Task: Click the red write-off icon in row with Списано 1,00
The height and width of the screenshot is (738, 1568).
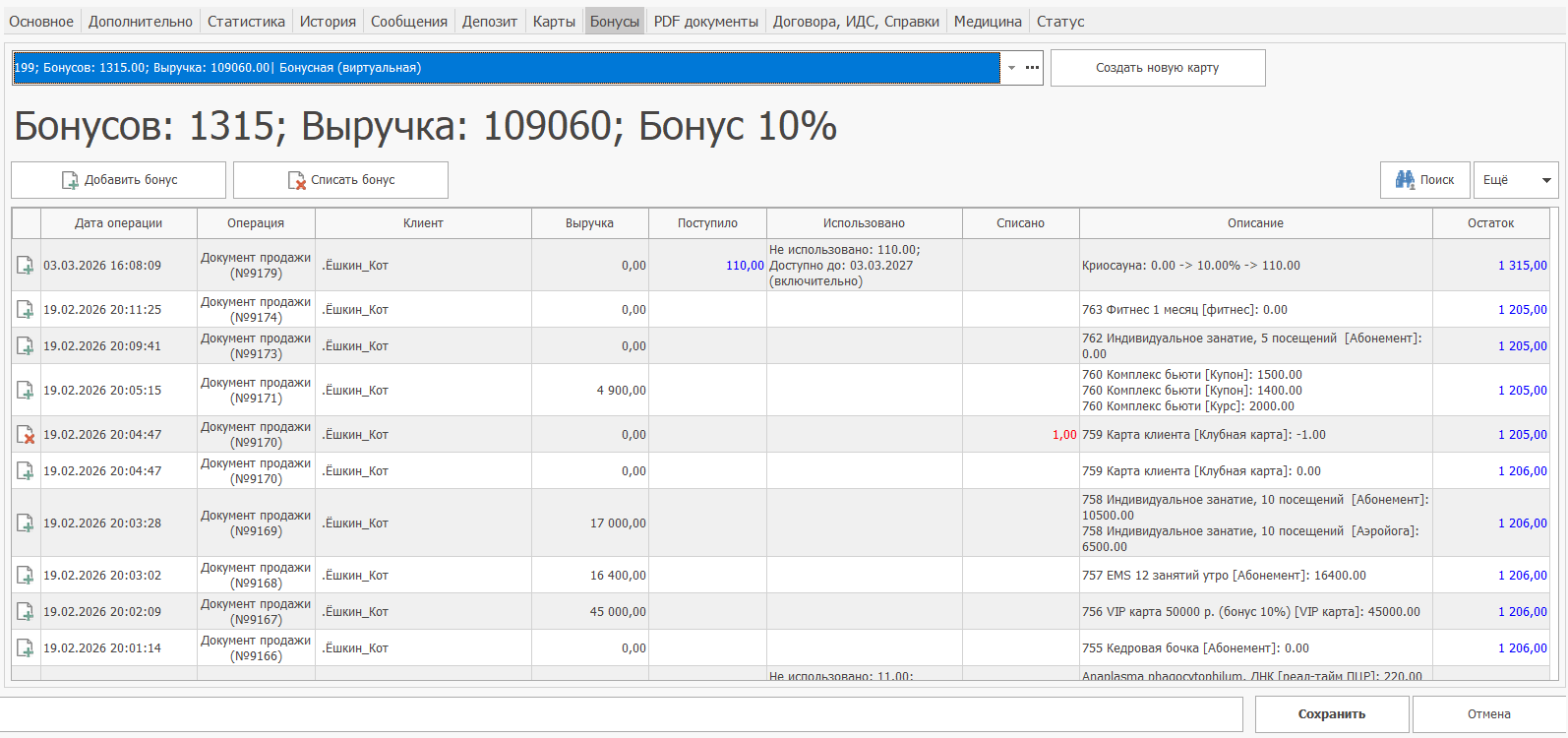Action: [x=26, y=435]
